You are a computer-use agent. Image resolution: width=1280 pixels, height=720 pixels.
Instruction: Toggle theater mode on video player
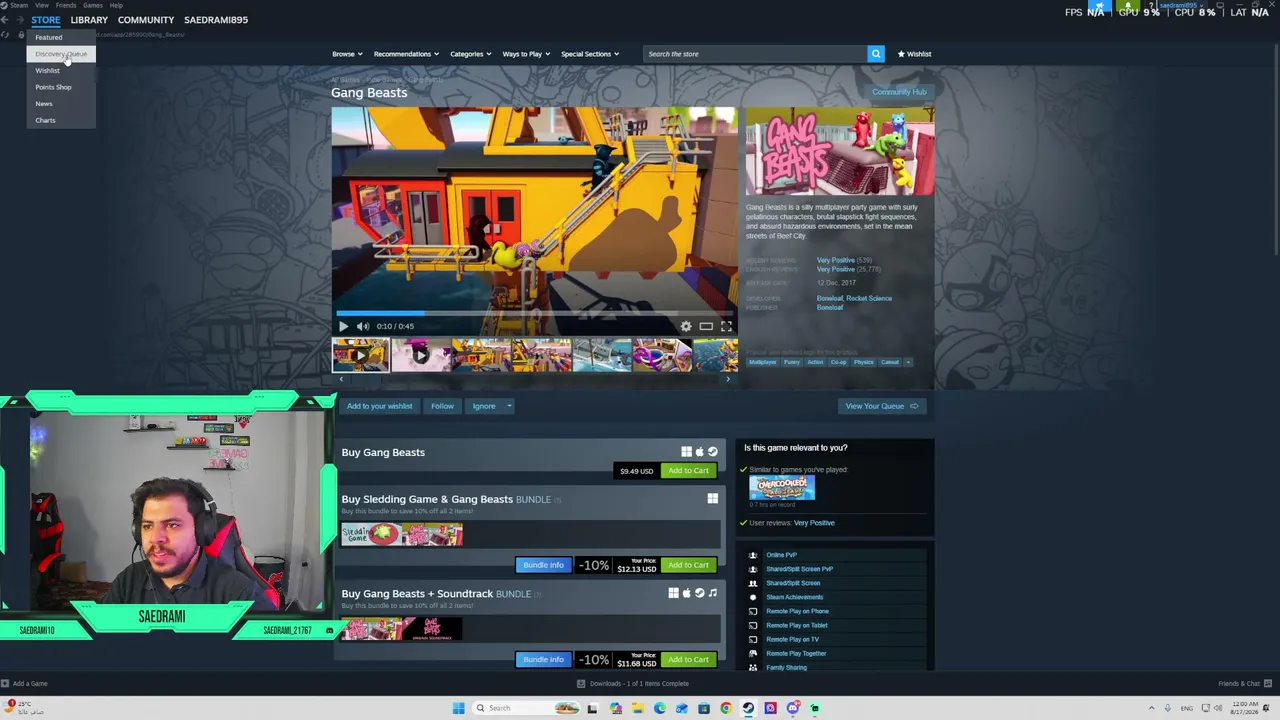[x=706, y=326]
